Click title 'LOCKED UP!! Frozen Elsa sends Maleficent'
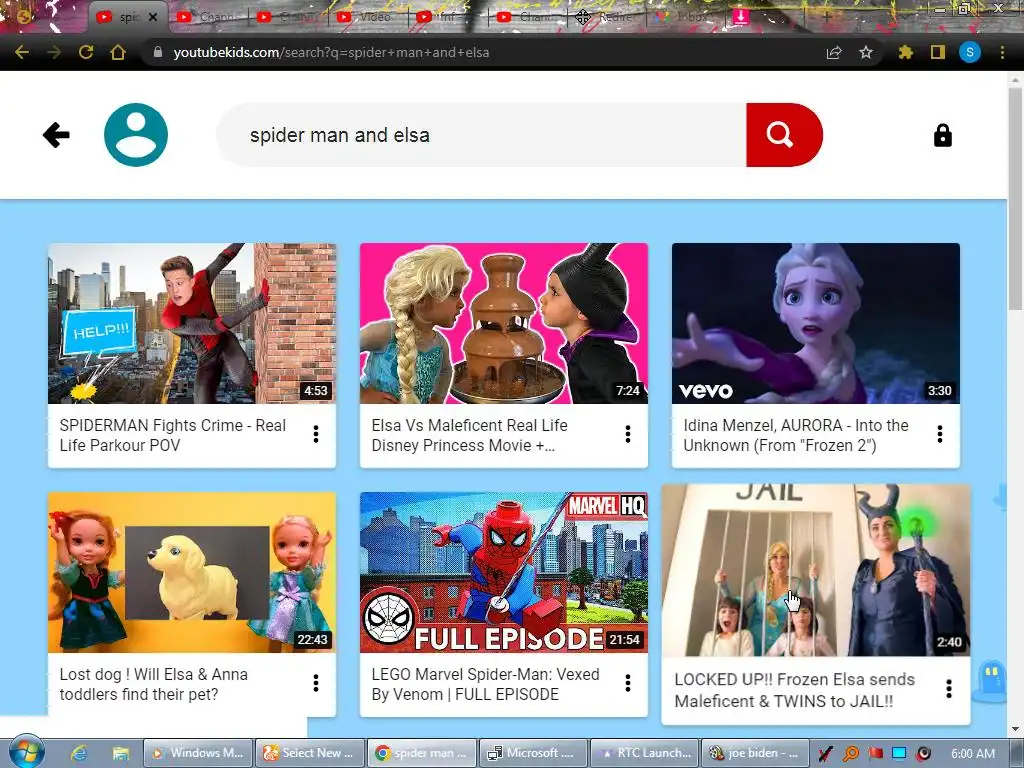The image size is (1024, 768). [x=794, y=690]
